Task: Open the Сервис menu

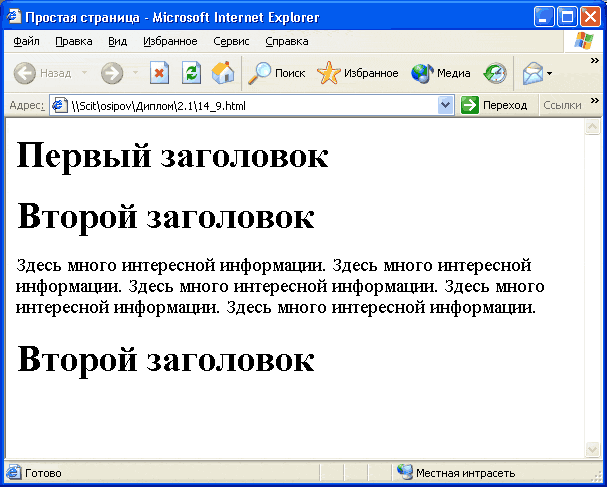Action: tap(231, 41)
